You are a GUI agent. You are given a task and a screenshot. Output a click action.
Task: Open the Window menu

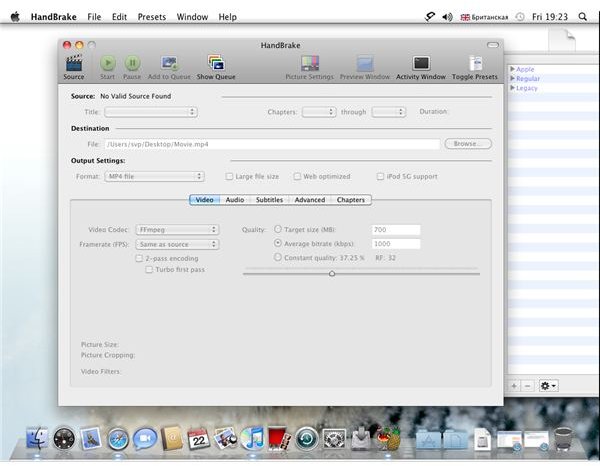pyautogui.click(x=192, y=17)
